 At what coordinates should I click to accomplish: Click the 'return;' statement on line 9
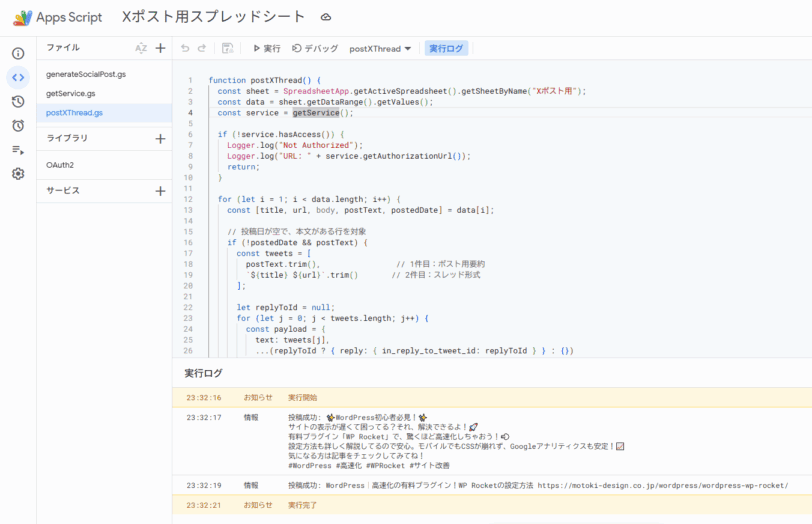pos(243,167)
